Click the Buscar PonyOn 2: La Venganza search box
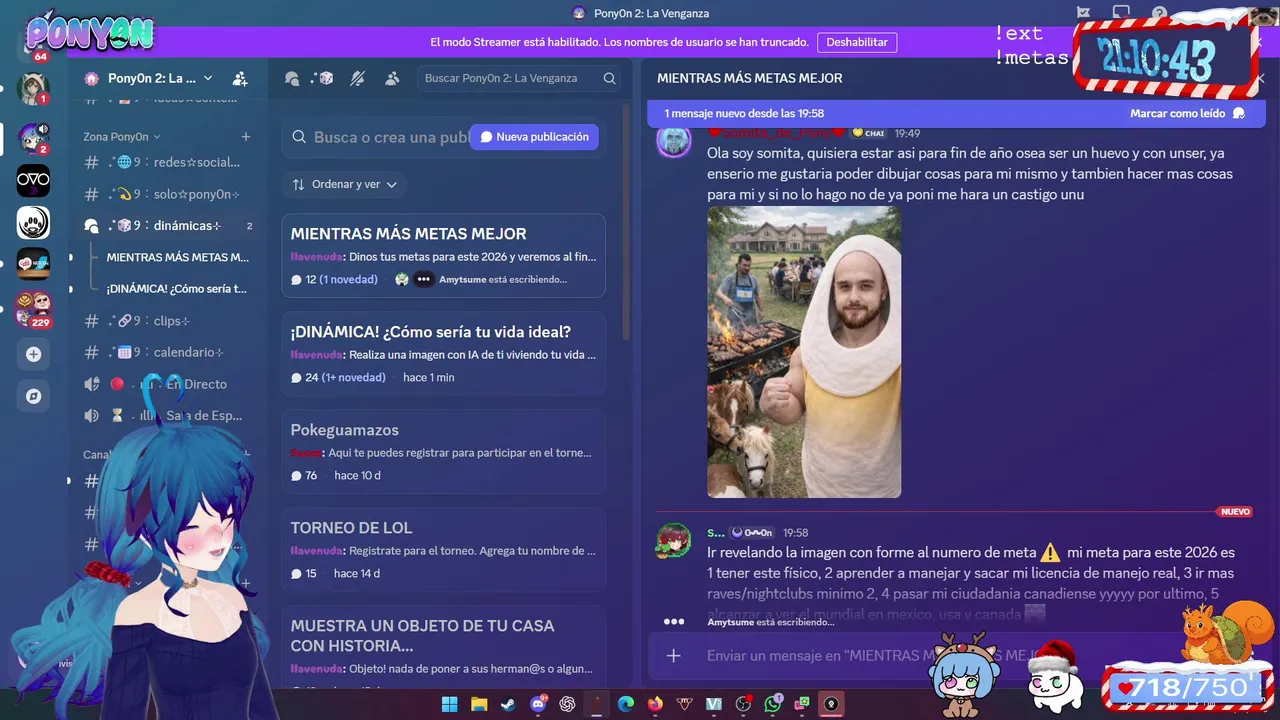The image size is (1280, 720). click(x=519, y=78)
